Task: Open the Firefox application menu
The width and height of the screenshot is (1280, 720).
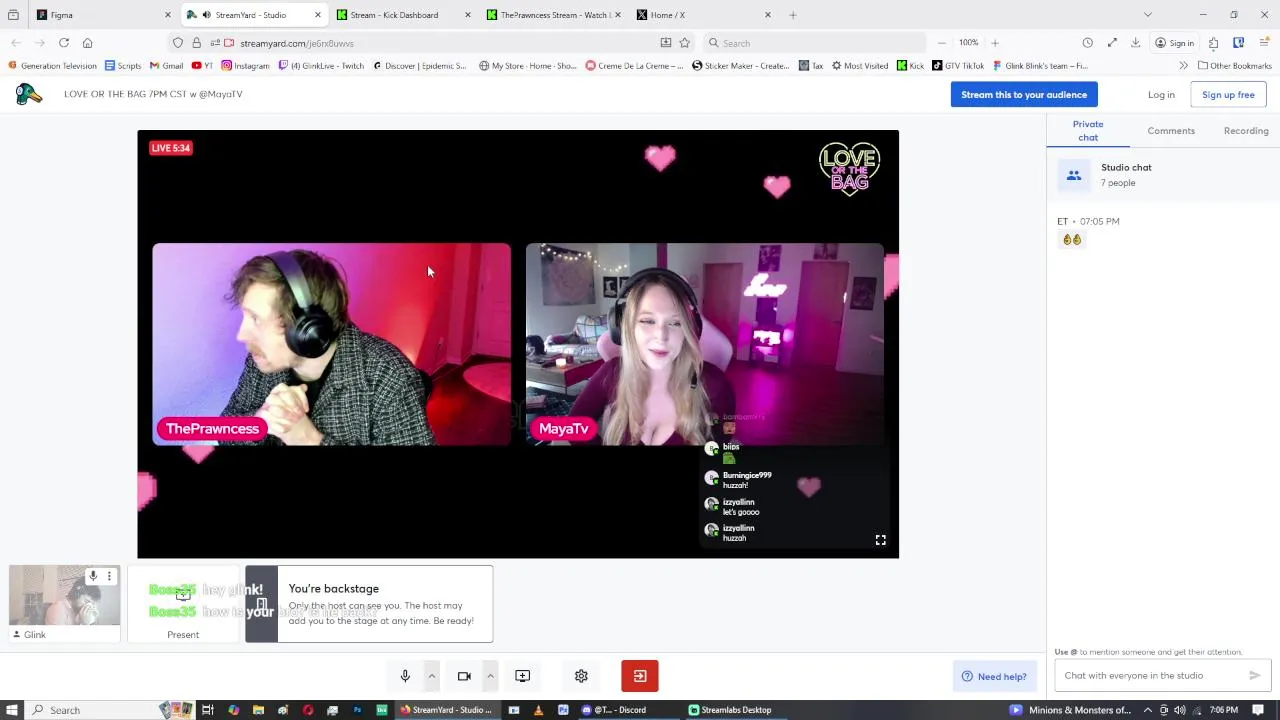Action: pos(1264,43)
